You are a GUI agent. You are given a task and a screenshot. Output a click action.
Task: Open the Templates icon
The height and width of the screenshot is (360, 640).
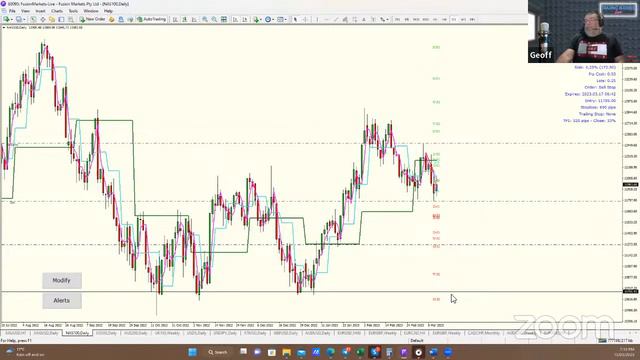tap(280, 19)
